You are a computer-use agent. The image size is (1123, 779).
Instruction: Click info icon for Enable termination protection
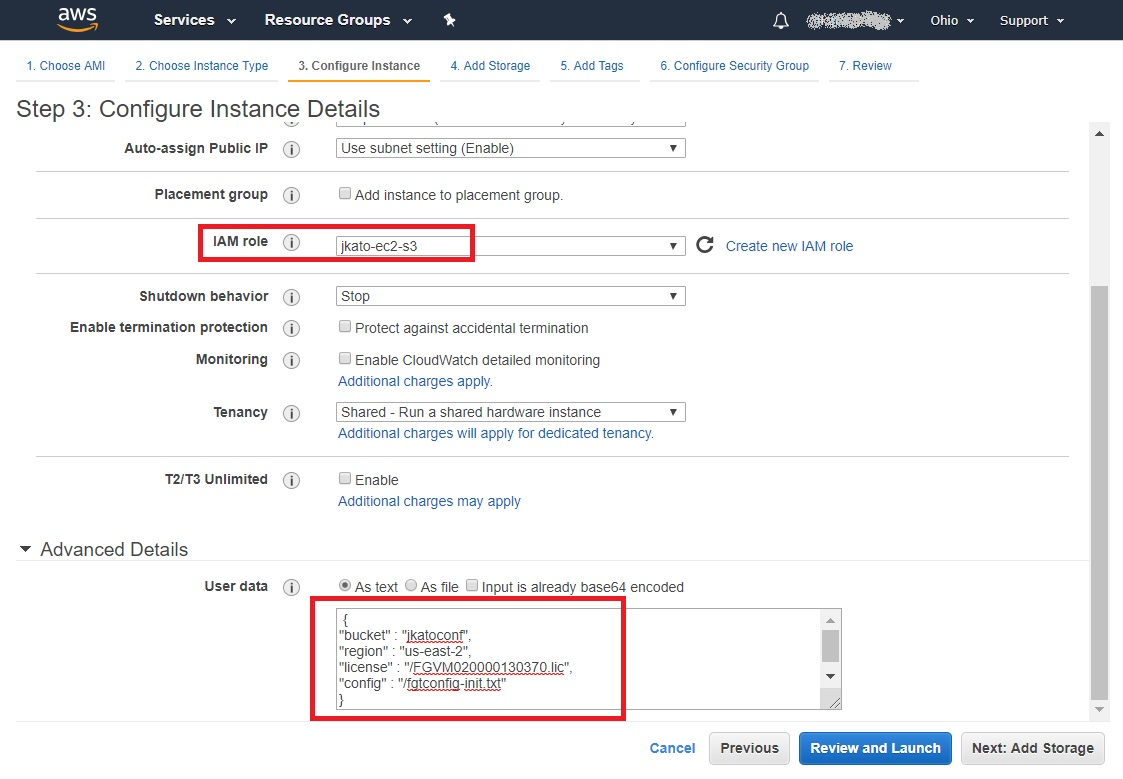(291, 328)
